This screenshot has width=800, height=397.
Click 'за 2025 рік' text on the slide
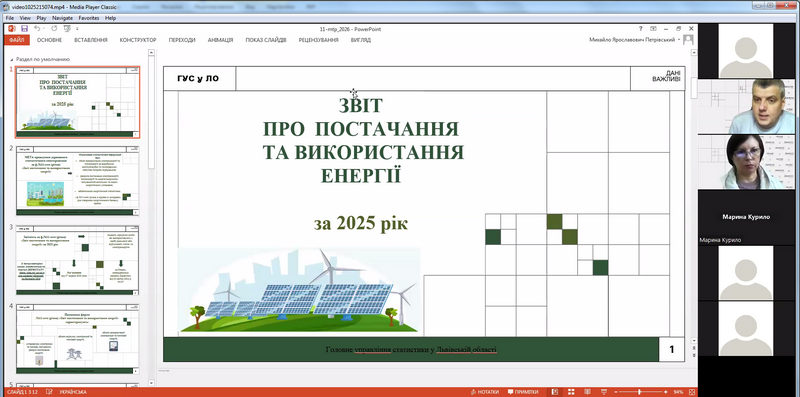361,224
